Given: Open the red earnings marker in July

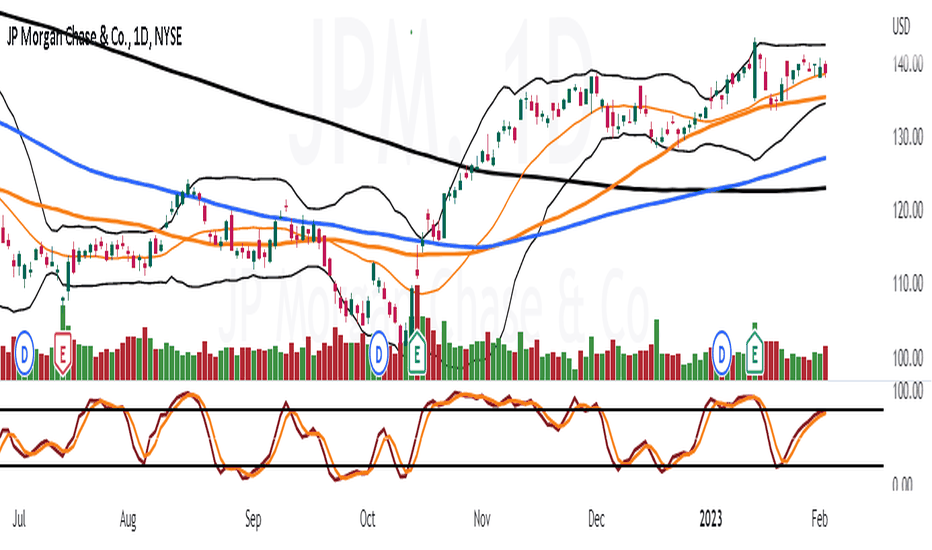Looking at the screenshot, I should tap(63, 355).
